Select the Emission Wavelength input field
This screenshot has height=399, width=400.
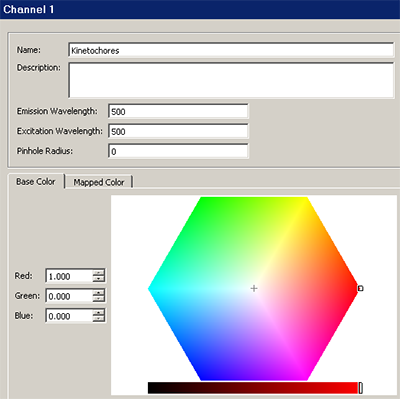[x=178, y=111]
